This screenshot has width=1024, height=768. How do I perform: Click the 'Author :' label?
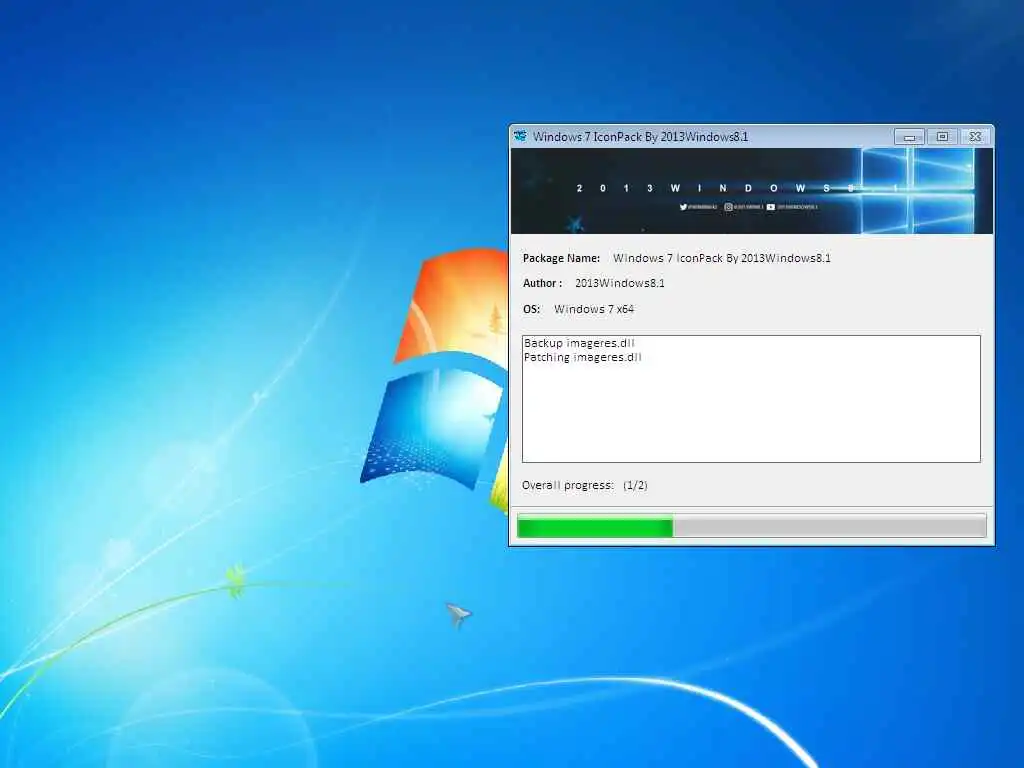point(542,283)
